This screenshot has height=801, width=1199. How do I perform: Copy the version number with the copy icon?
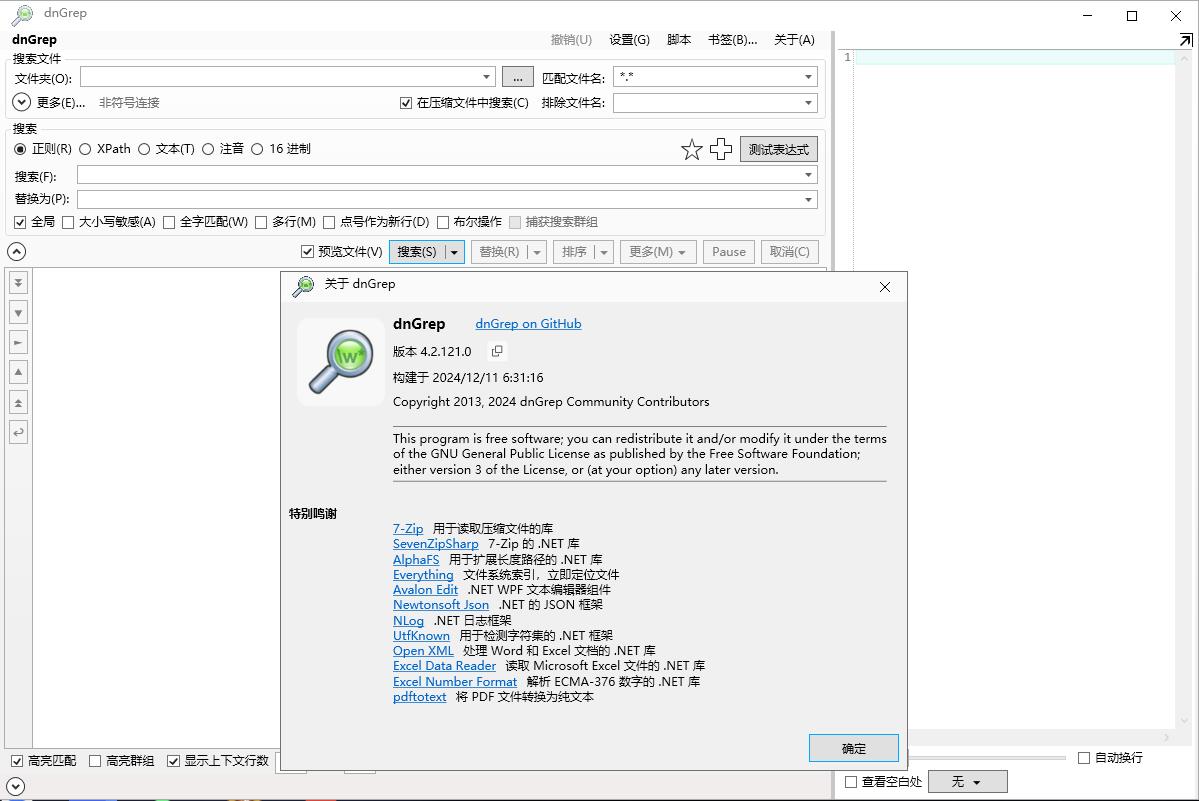[x=497, y=351]
